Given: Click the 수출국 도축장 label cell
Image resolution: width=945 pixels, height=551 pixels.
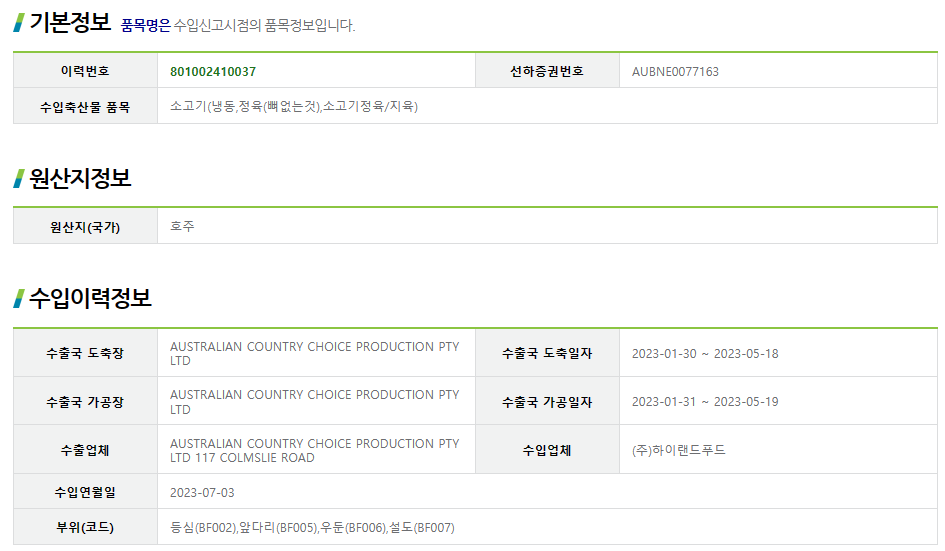Looking at the screenshot, I should [x=85, y=353].
